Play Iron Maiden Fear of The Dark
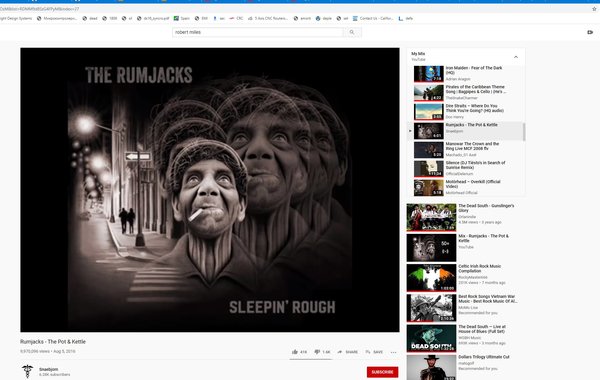This screenshot has width=600, height=380. [465, 73]
